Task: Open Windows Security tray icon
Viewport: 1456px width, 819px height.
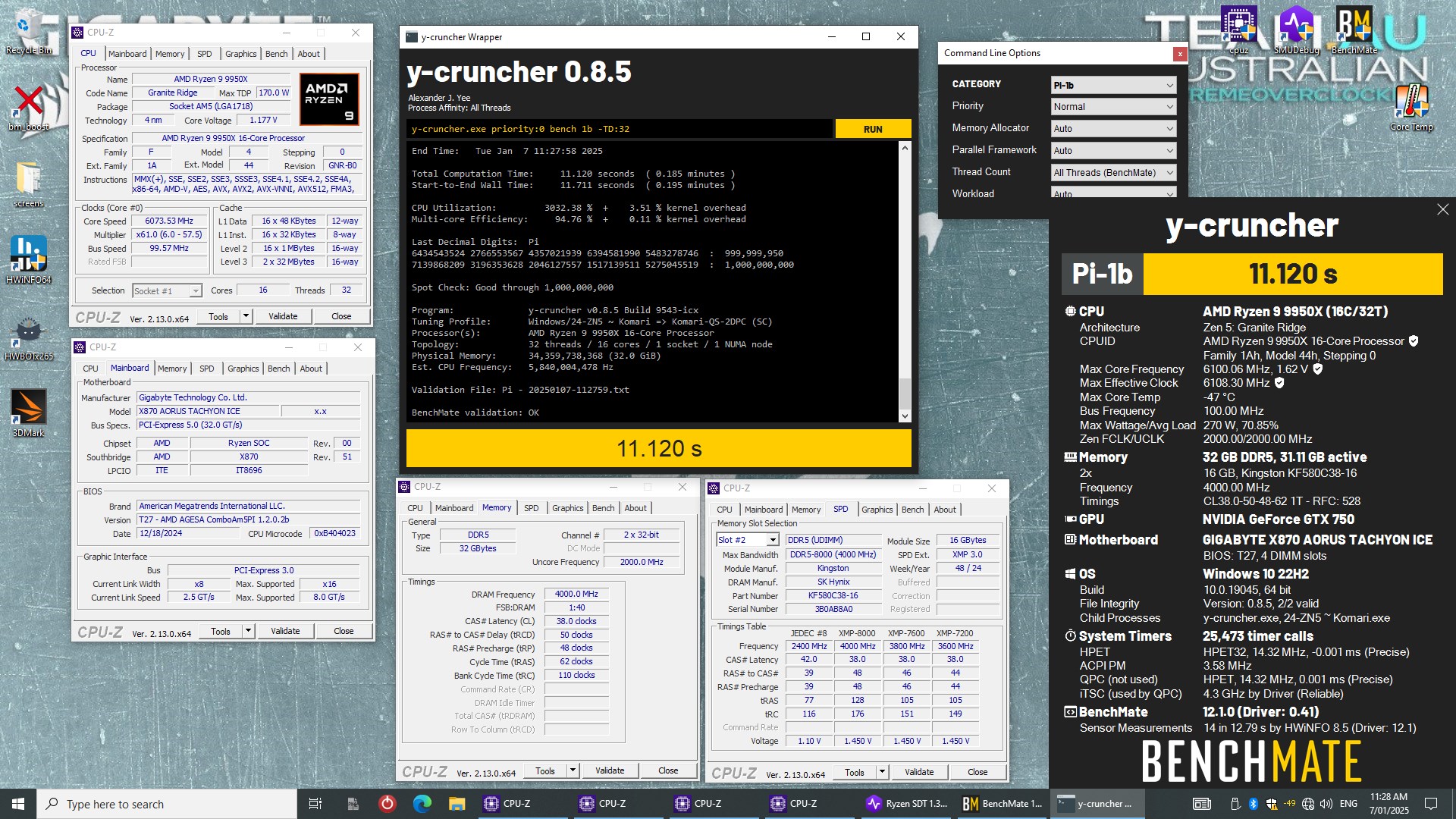Action: (1270, 804)
